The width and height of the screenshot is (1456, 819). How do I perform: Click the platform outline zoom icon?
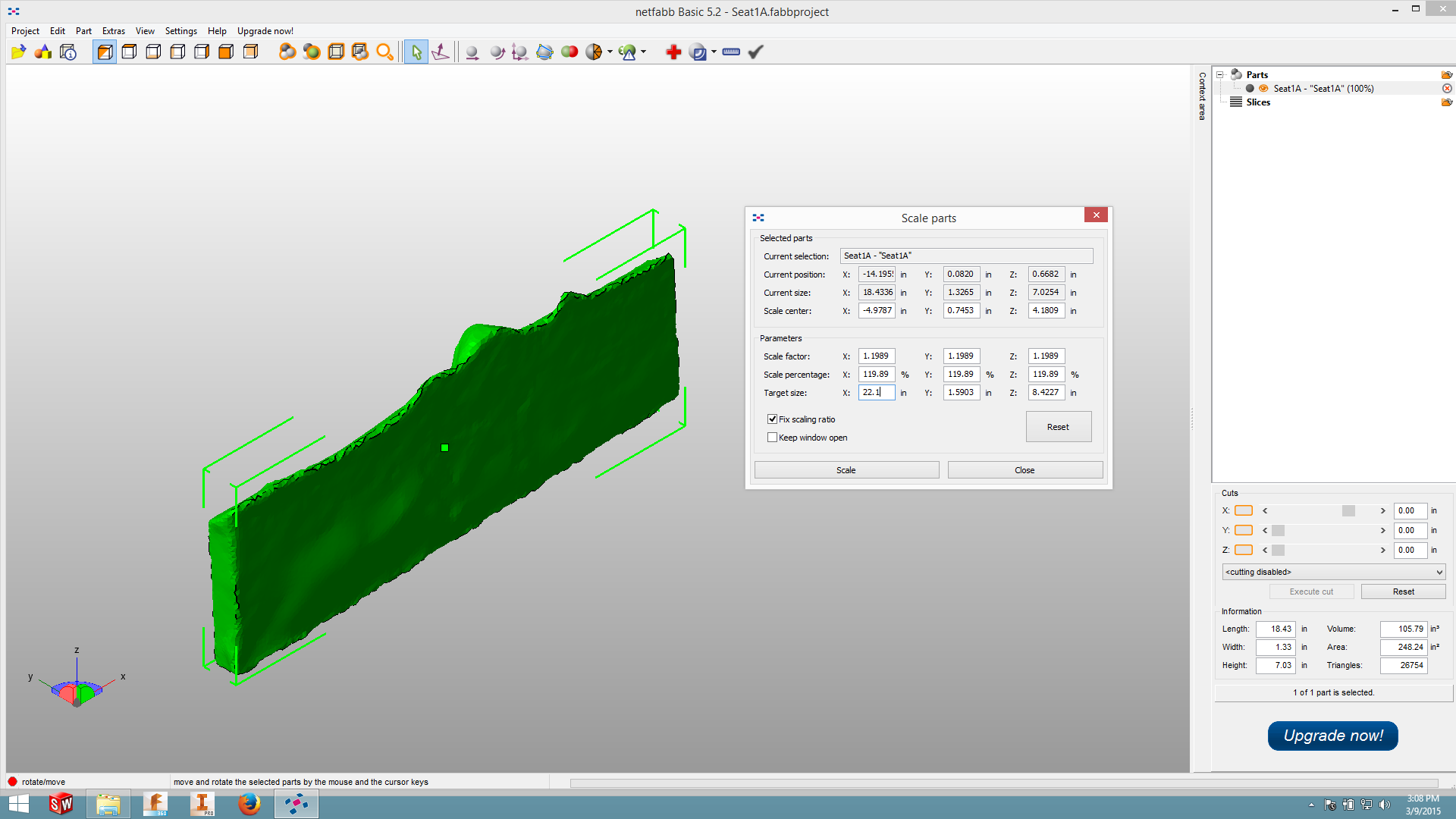click(x=336, y=52)
